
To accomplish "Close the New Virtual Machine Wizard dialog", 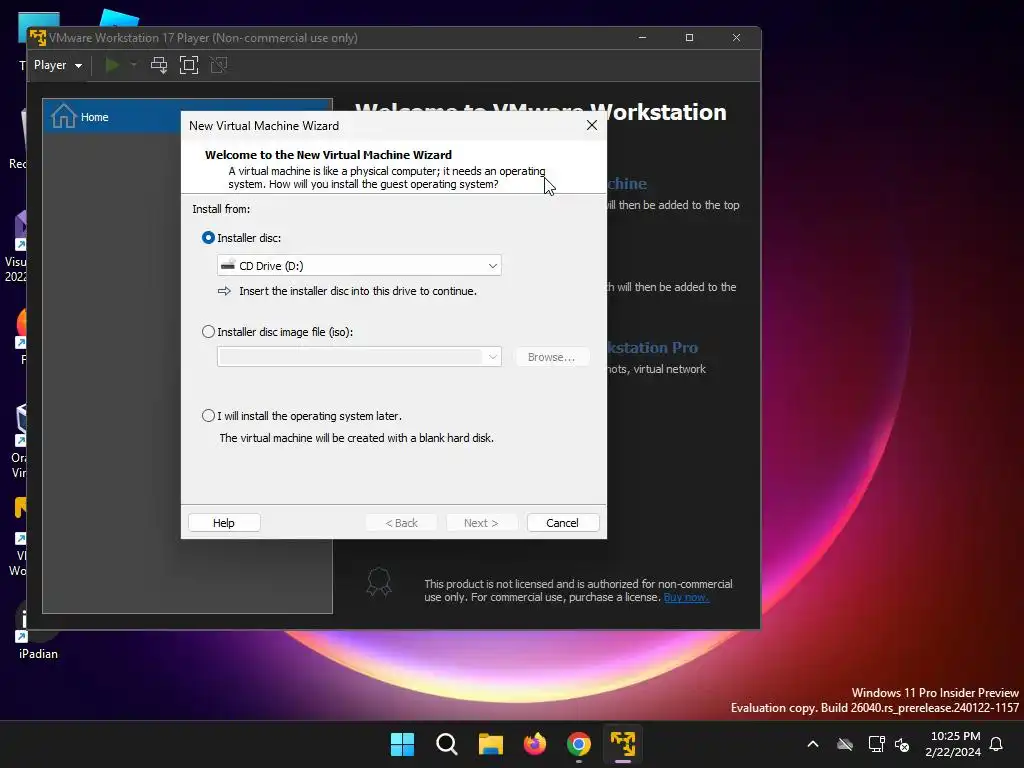I will pyautogui.click(x=592, y=125).
